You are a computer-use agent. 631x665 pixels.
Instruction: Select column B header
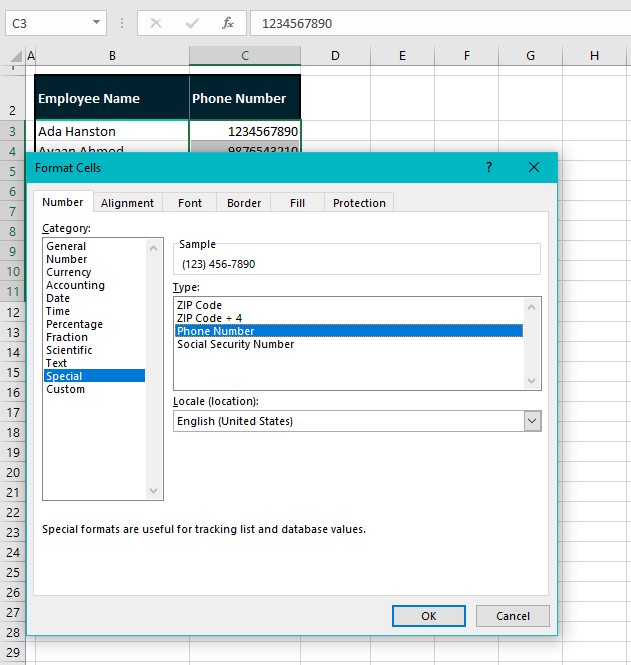pos(112,56)
